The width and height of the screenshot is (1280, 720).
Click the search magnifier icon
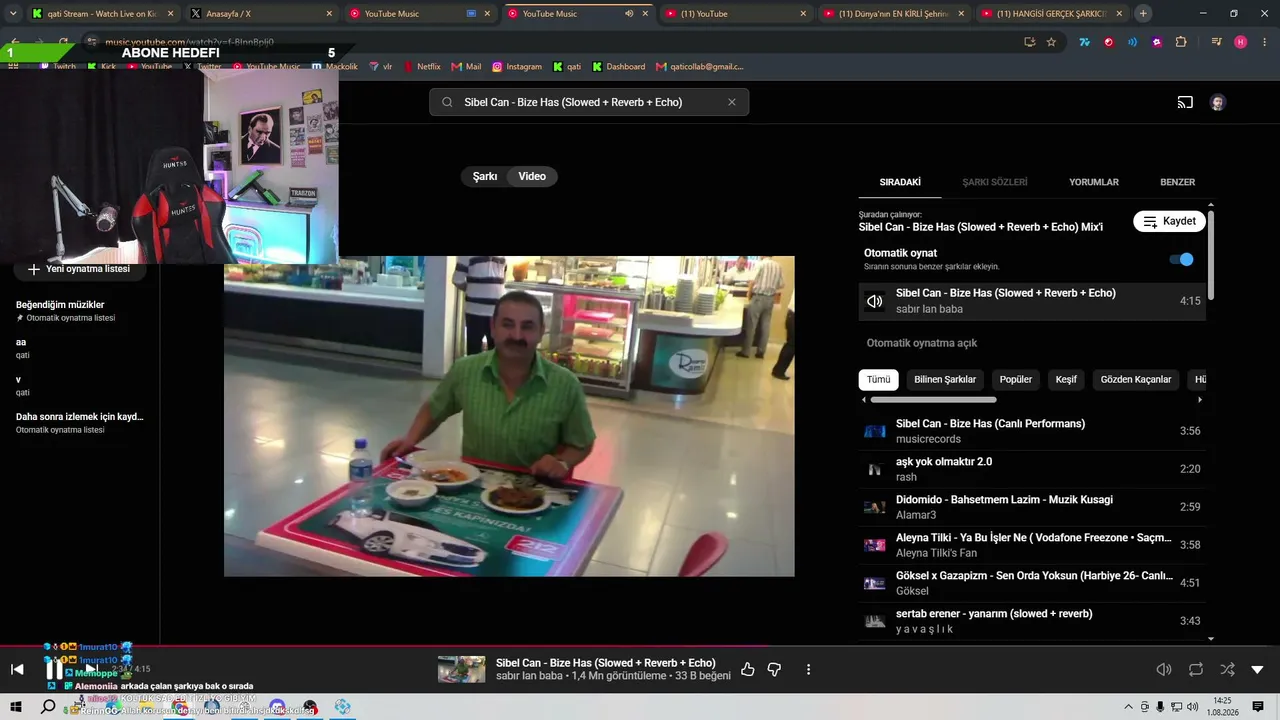447,102
